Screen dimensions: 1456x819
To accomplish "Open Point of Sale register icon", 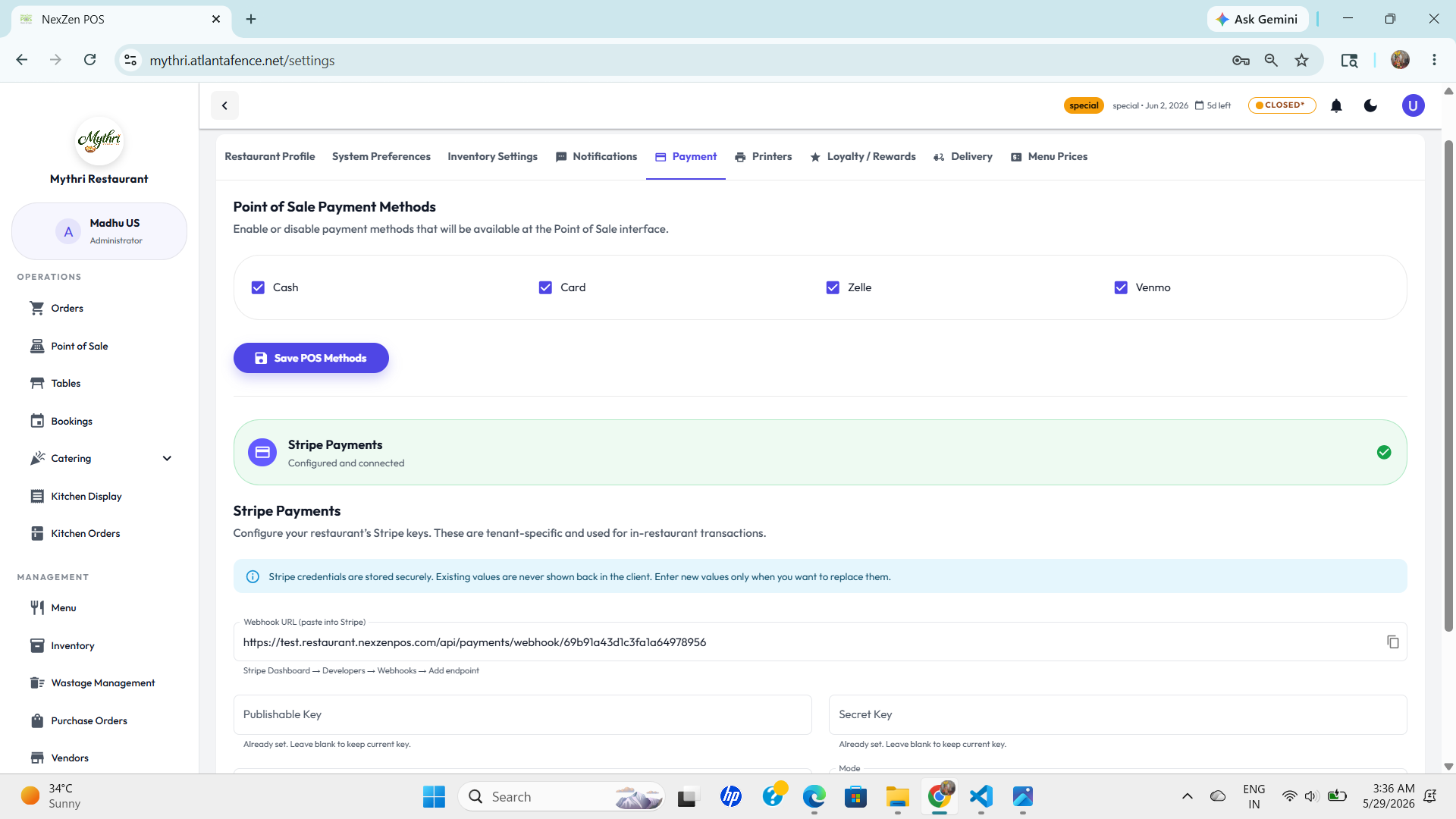I will 37,346.
